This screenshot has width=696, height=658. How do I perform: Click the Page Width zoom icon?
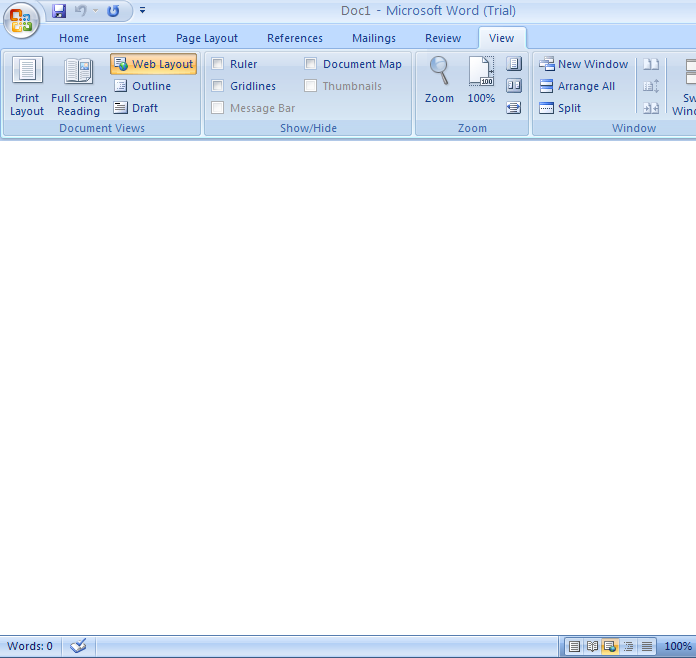tap(514, 108)
